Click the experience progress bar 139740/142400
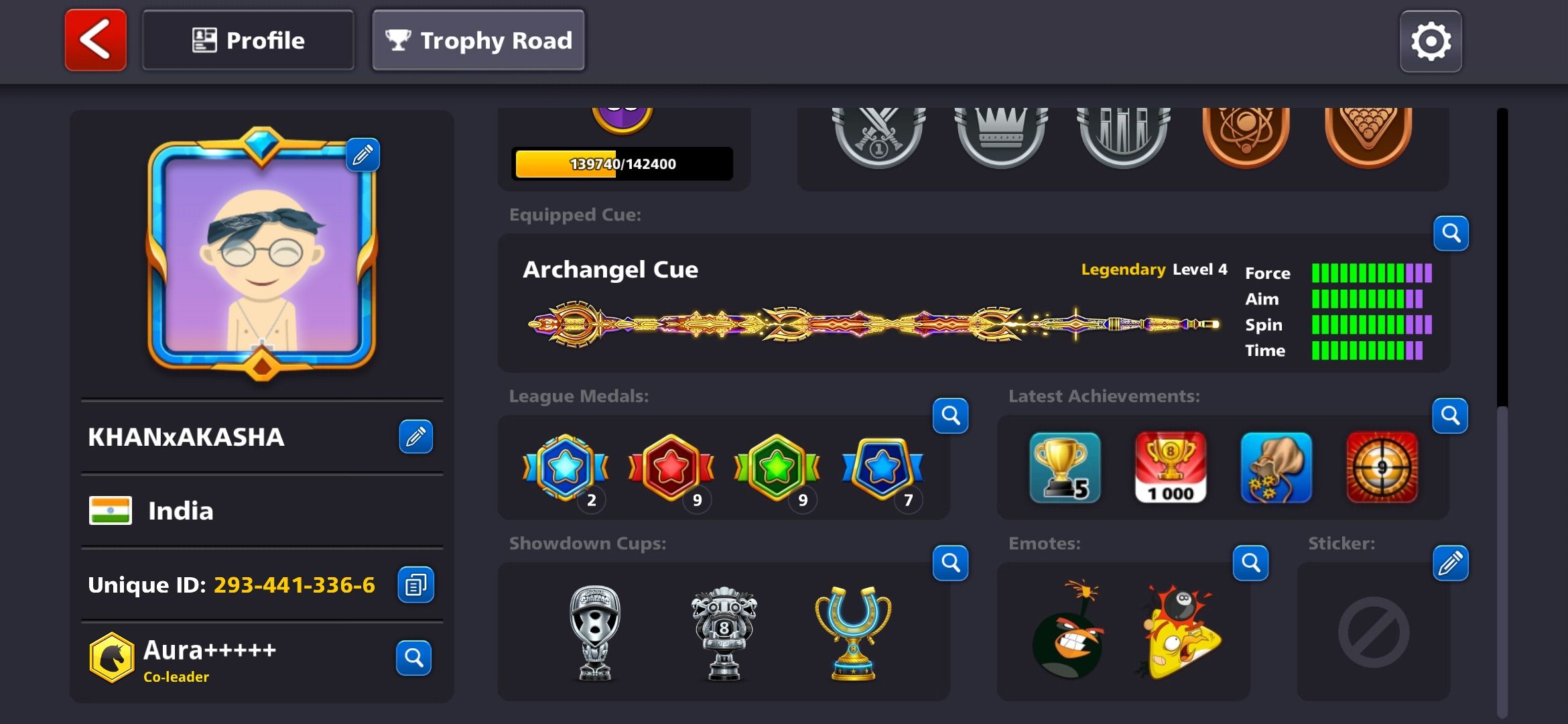 (x=623, y=164)
